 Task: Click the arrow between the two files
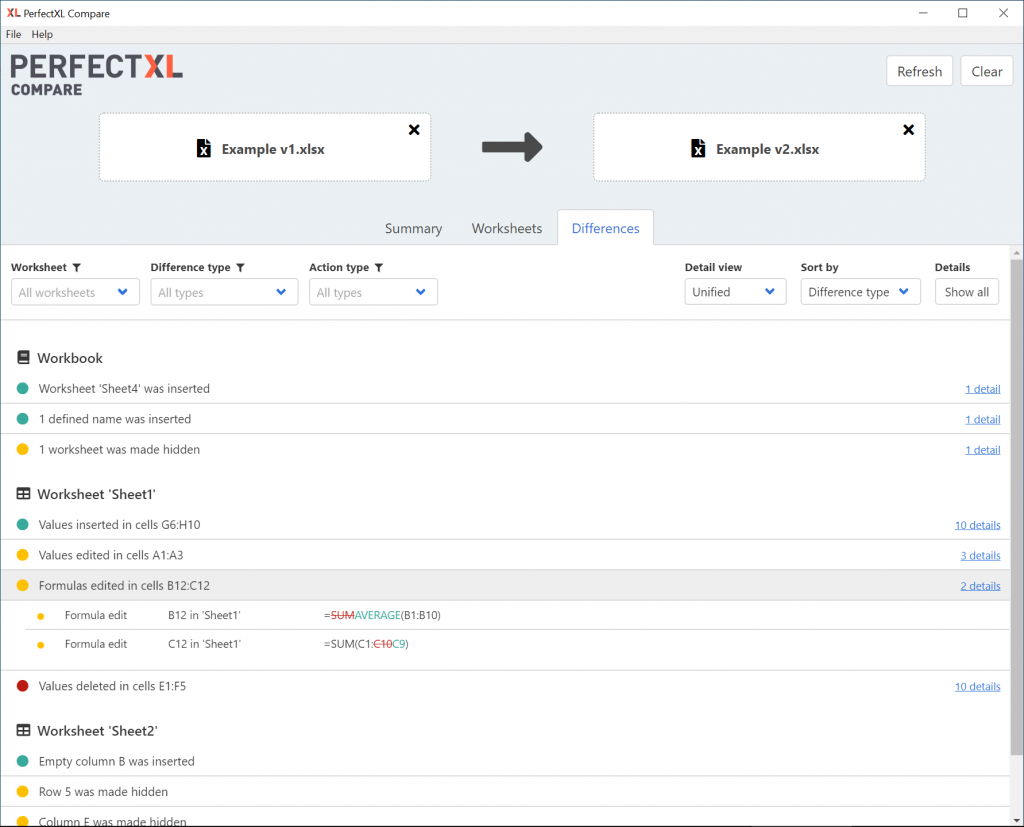(512, 147)
